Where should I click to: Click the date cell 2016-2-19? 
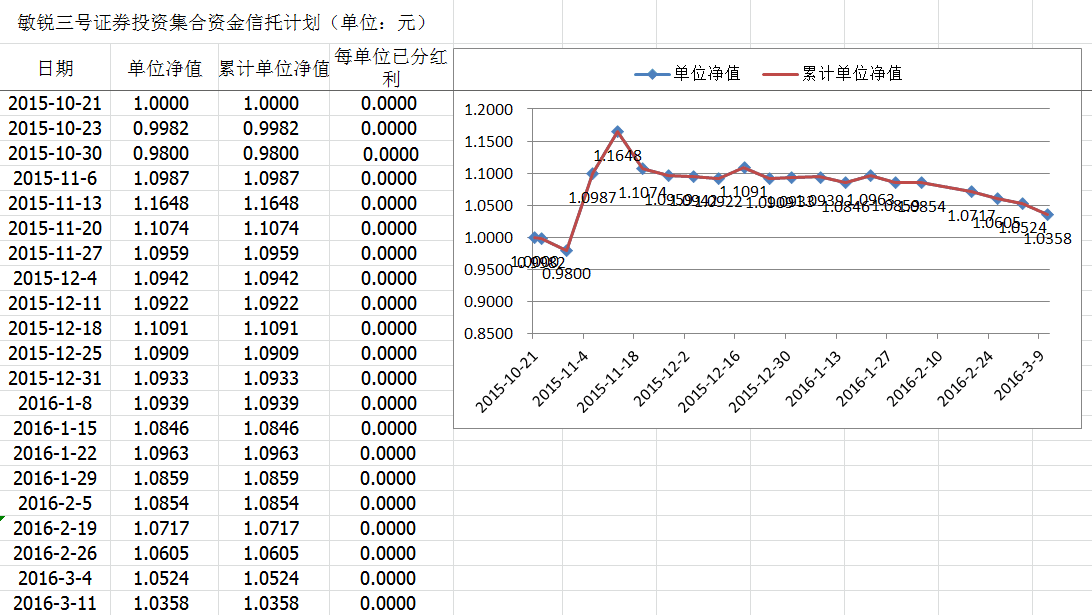click(x=56, y=529)
